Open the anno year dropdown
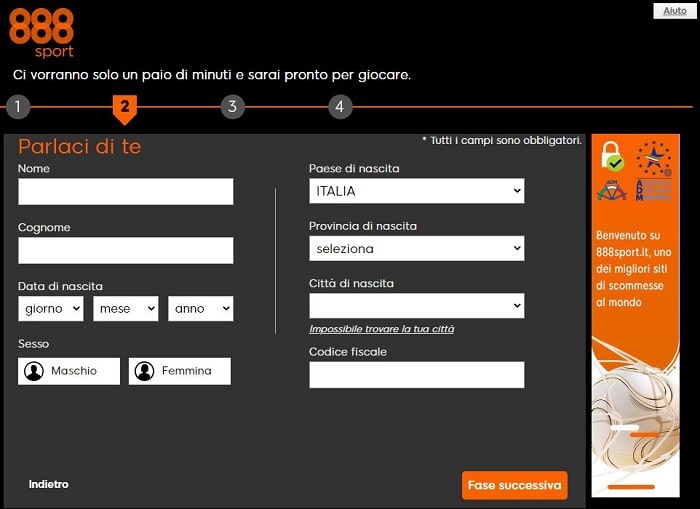The width and height of the screenshot is (700, 509). [x=200, y=309]
